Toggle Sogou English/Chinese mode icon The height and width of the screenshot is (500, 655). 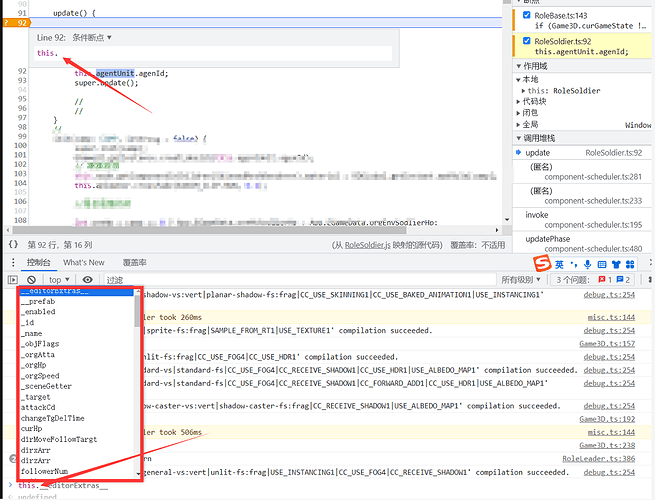[x=559, y=264]
